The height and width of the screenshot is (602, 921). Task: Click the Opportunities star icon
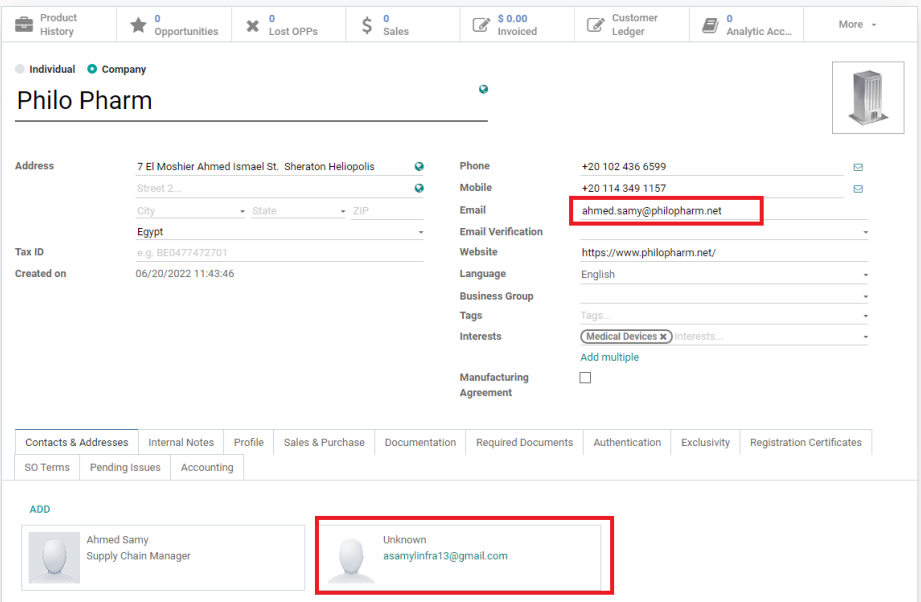pyautogui.click(x=138, y=25)
